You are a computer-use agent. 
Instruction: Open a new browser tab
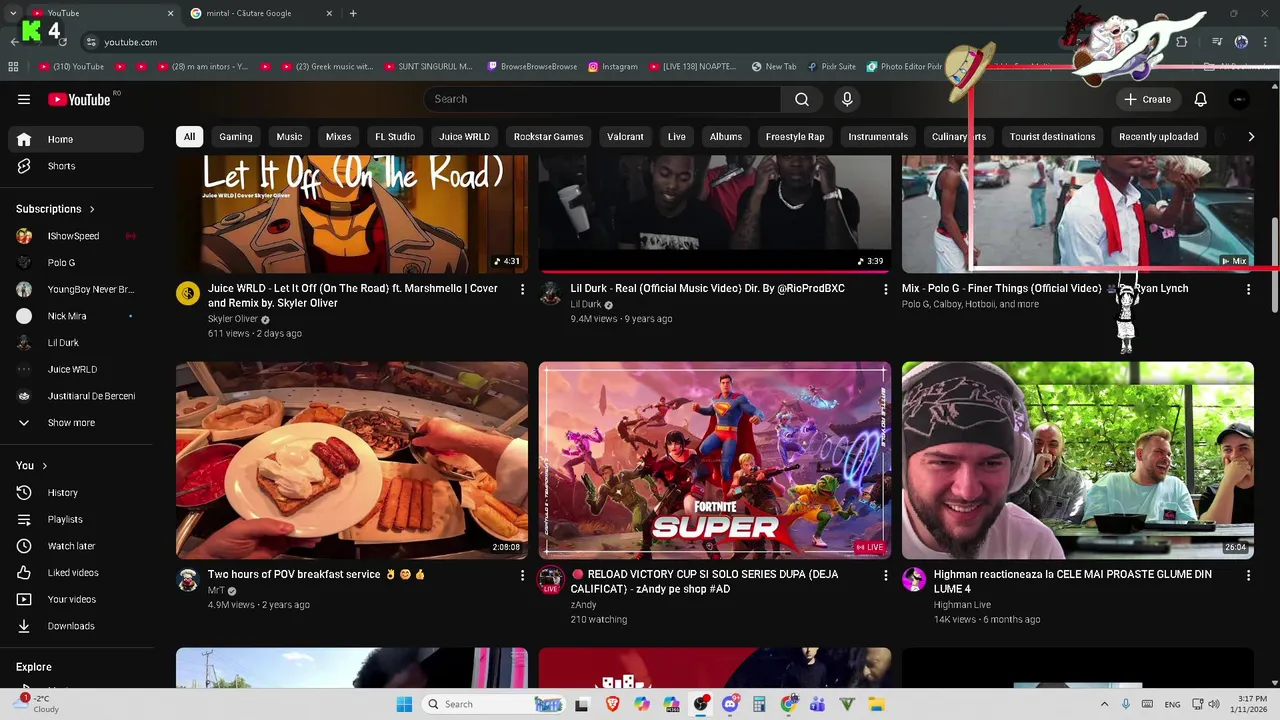coord(353,13)
